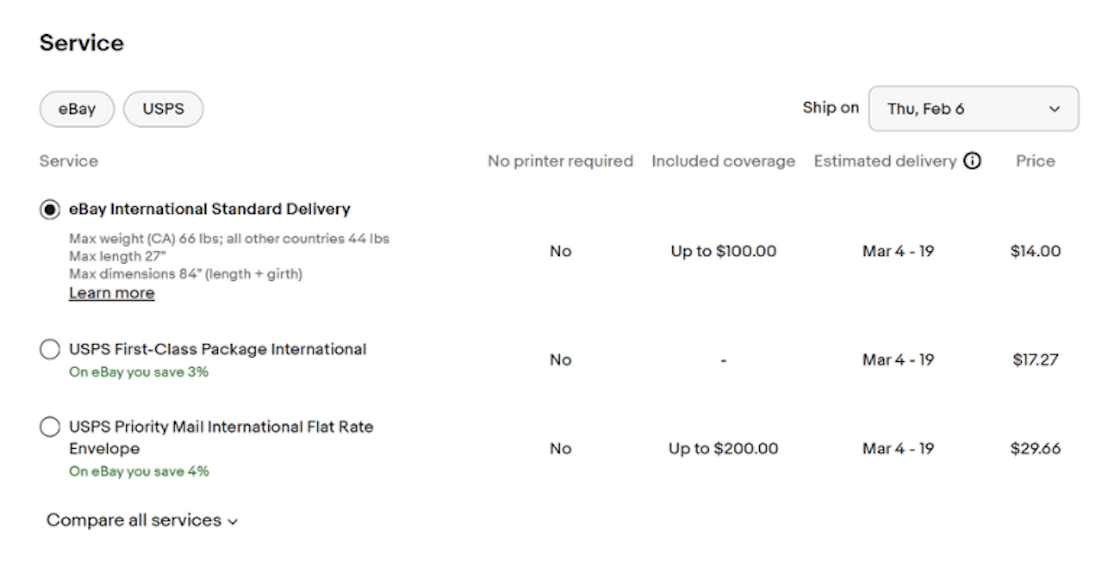Click the chevron in Thu, Feb 6 box
1116x570 pixels.
click(1054, 110)
